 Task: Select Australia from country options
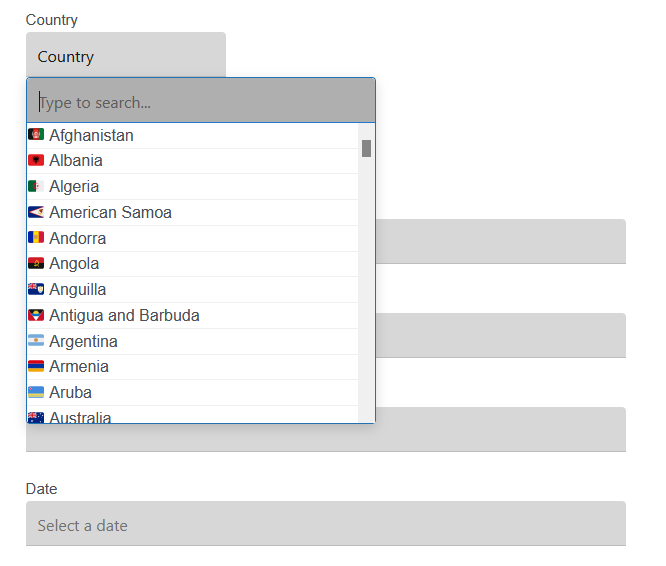point(80,417)
